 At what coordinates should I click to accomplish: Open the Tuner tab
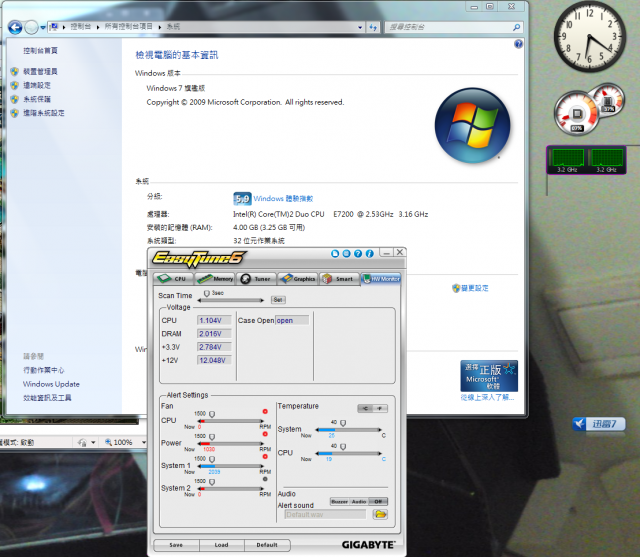[256, 279]
